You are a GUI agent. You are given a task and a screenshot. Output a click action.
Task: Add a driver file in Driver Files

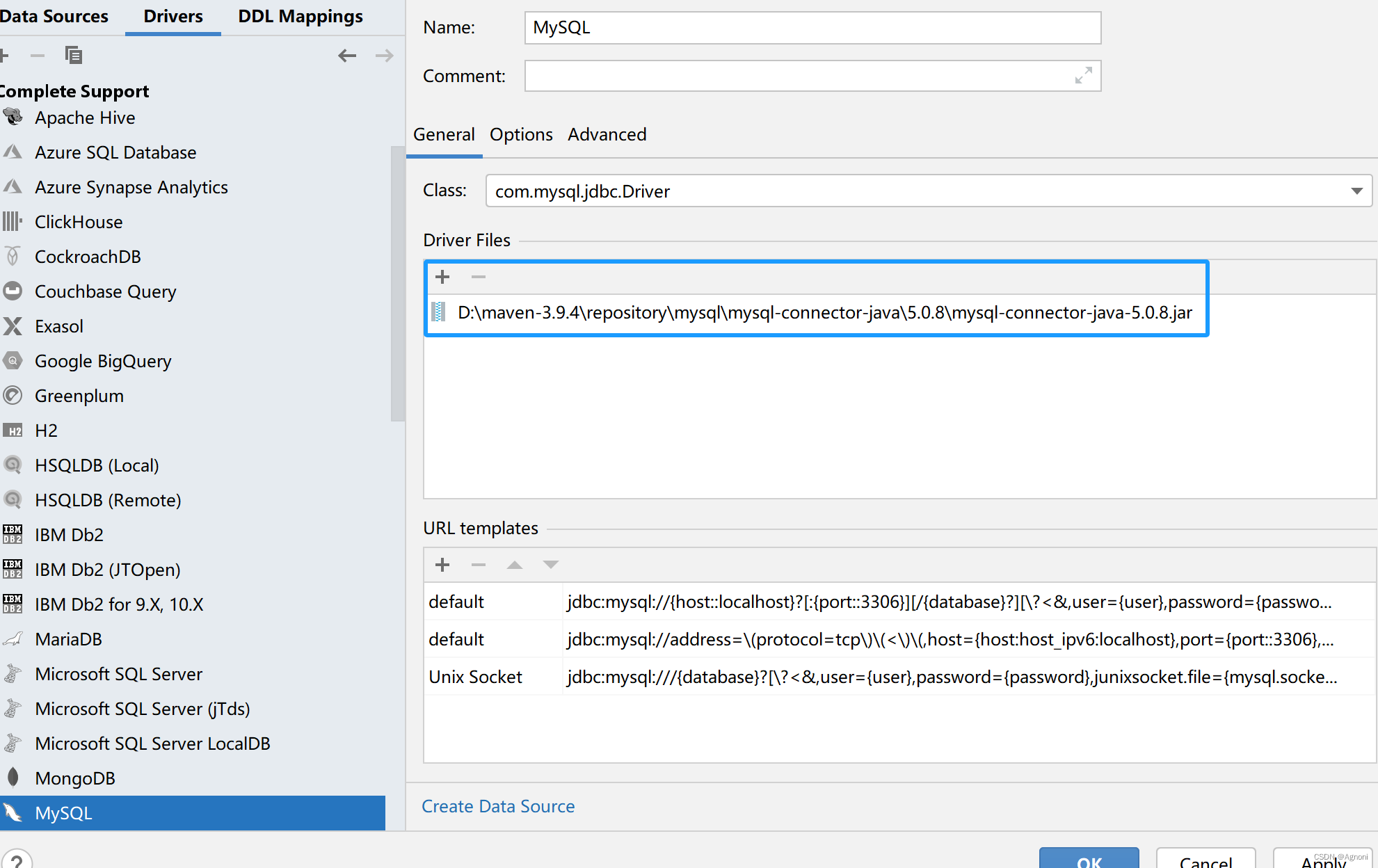pos(442,277)
